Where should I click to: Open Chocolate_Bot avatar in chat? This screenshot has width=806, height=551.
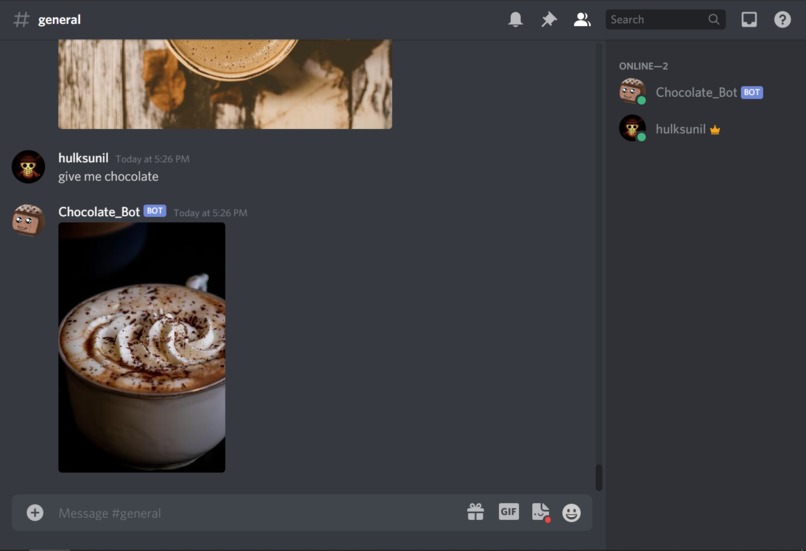pyautogui.click(x=28, y=220)
